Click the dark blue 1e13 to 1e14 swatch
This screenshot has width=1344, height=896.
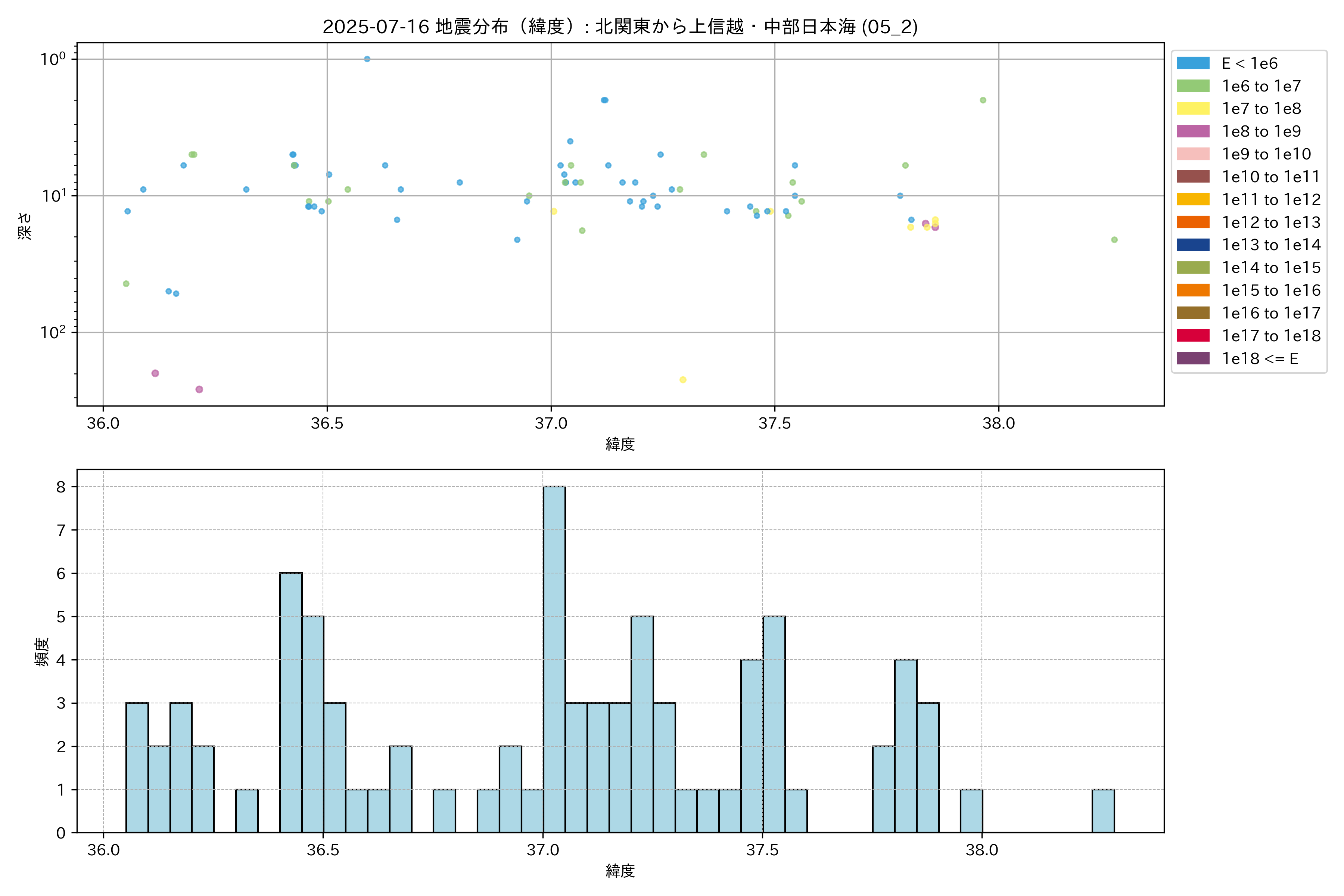1192,245
